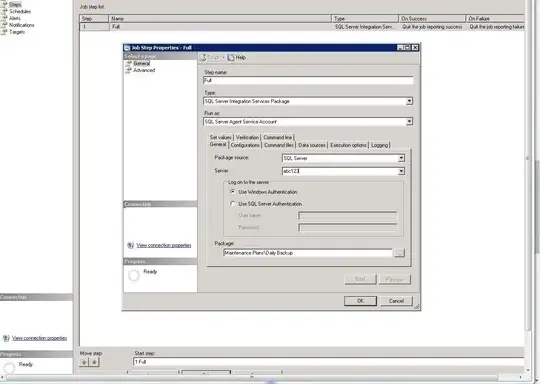This screenshot has height=384, width=540.
Task: Select Use Windows Authentication radio button
Action: tap(233, 192)
